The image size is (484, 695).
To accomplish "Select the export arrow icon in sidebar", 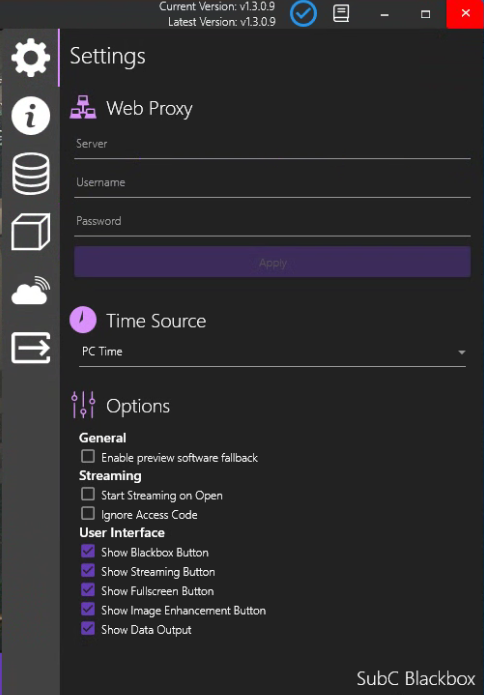I will click(31, 348).
